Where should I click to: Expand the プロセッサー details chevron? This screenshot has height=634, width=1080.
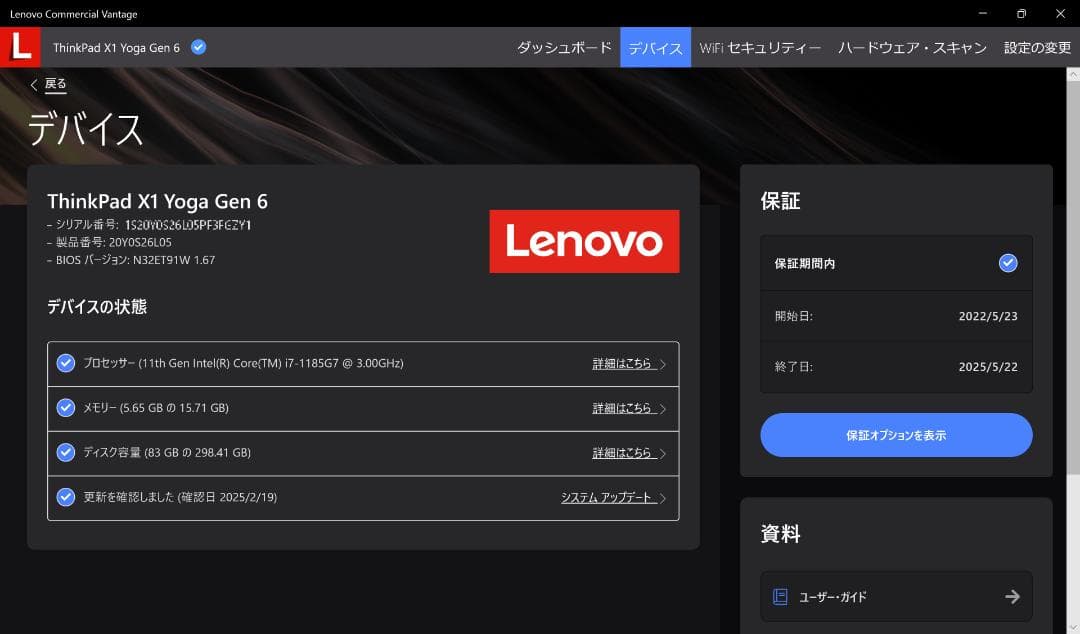[x=663, y=363]
